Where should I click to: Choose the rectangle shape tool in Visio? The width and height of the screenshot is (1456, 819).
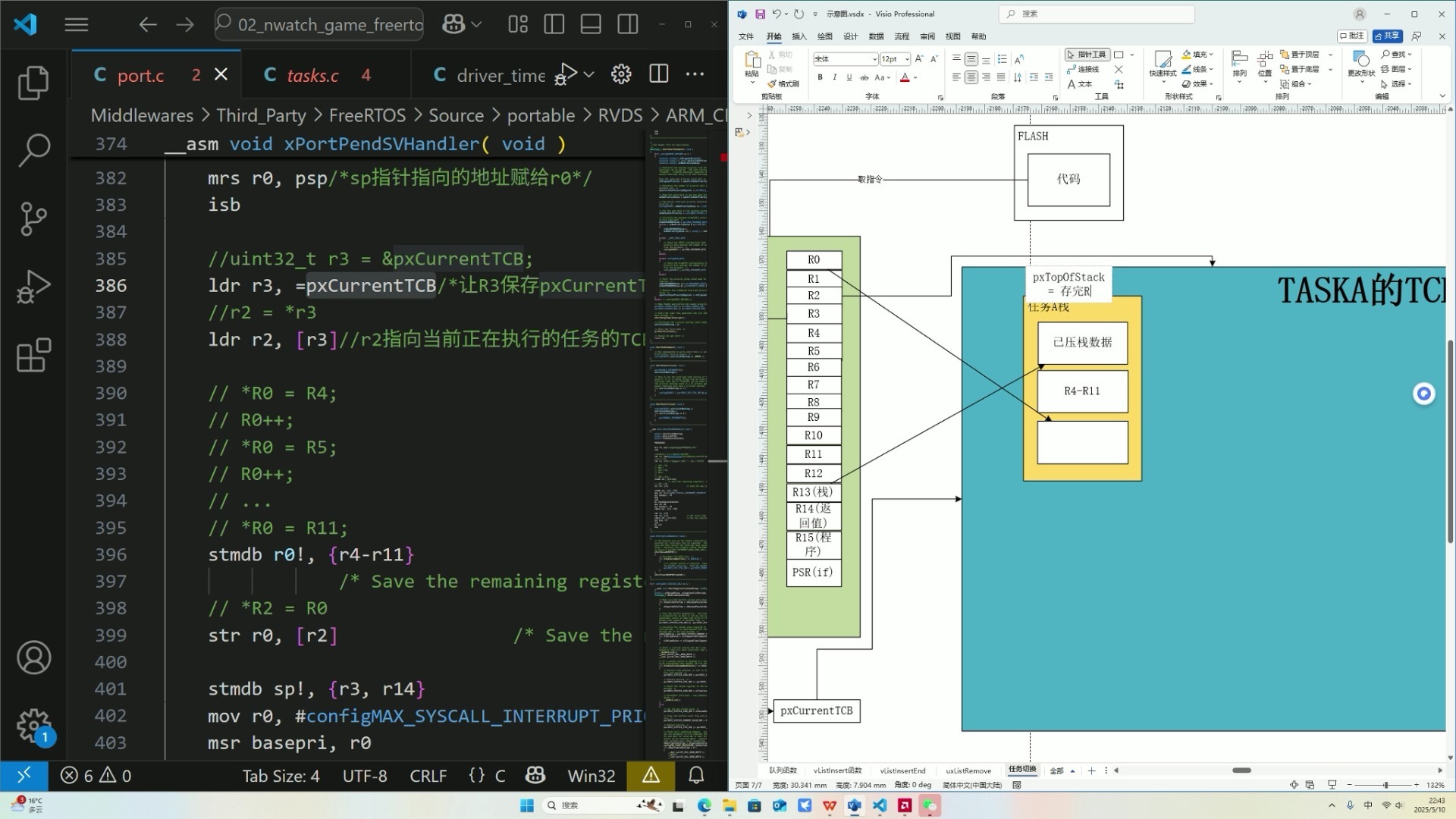pos(1119,55)
